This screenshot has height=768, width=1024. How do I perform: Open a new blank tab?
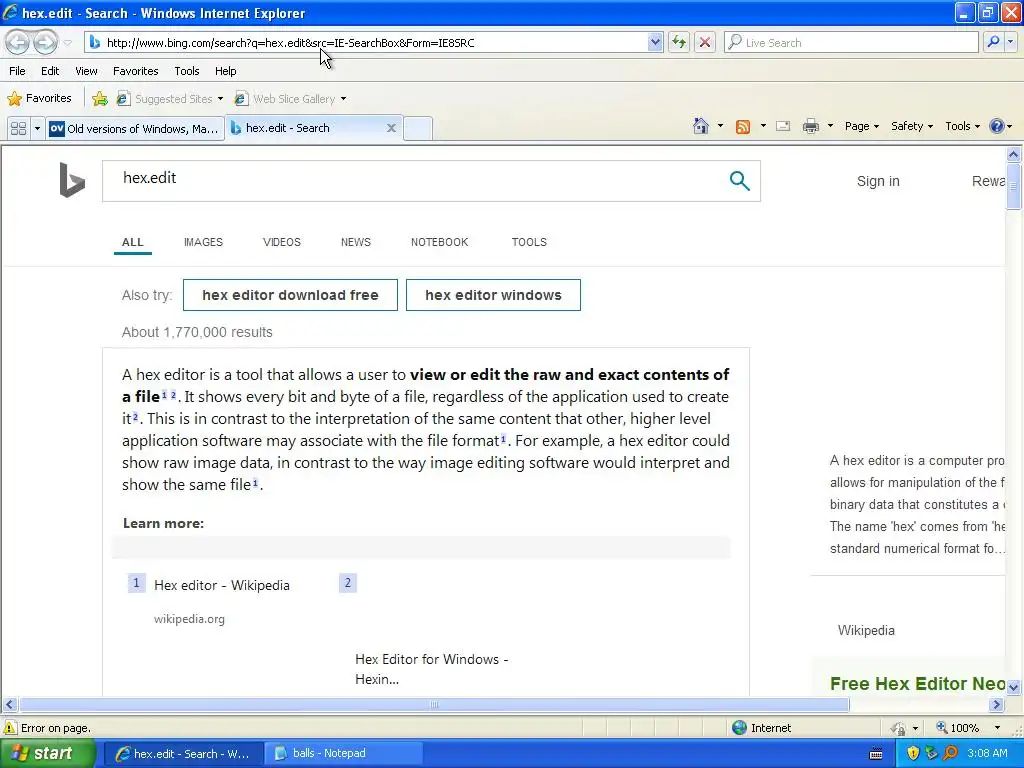[x=418, y=128]
